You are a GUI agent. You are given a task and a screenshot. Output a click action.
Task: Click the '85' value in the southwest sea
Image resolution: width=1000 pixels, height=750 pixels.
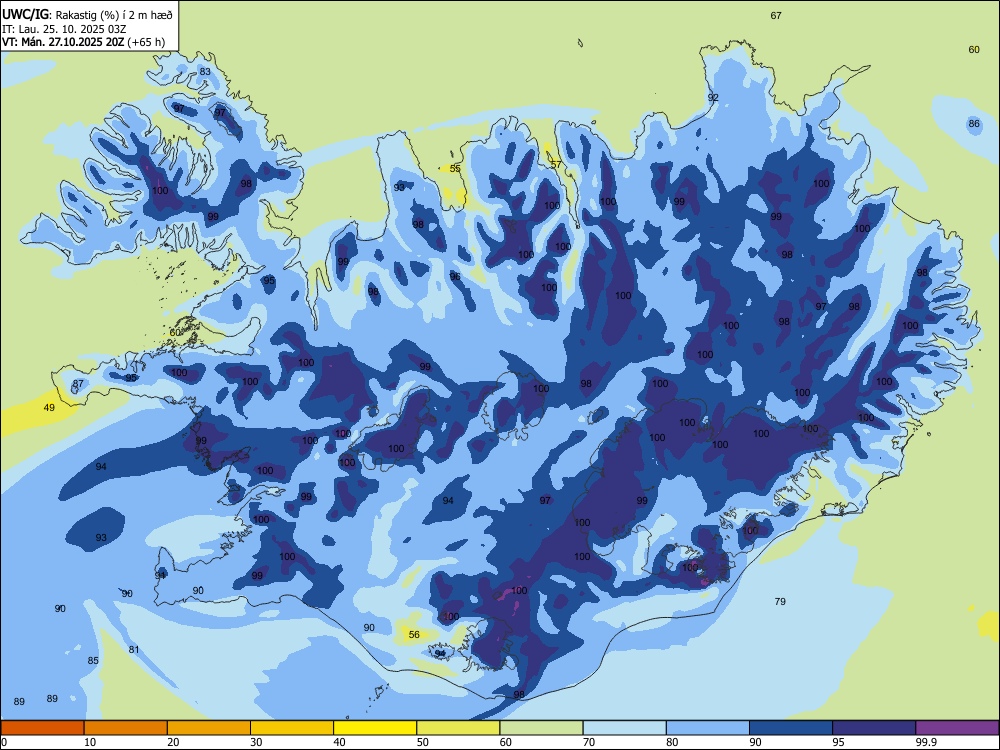click(93, 661)
